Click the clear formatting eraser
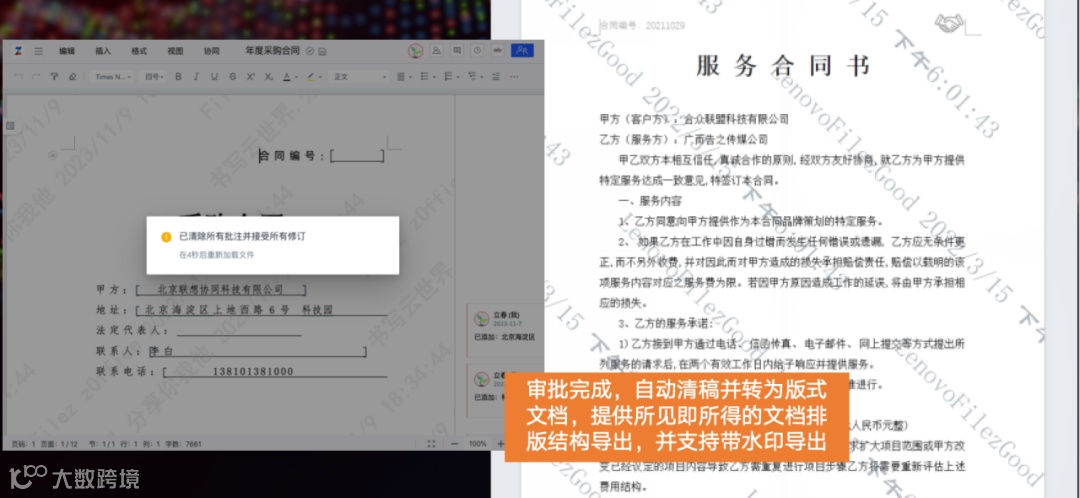Screen dimensions: 1080x498 coord(72,76)
